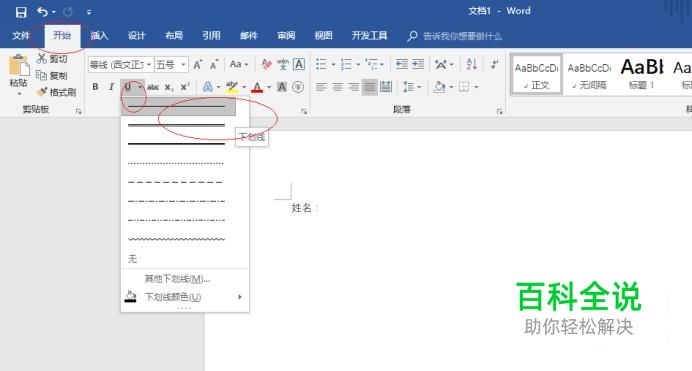Image resolution: width=692 pixels, height=371 pixels.
Task: Choose the dotted underline style
Action: coord(176,163)
